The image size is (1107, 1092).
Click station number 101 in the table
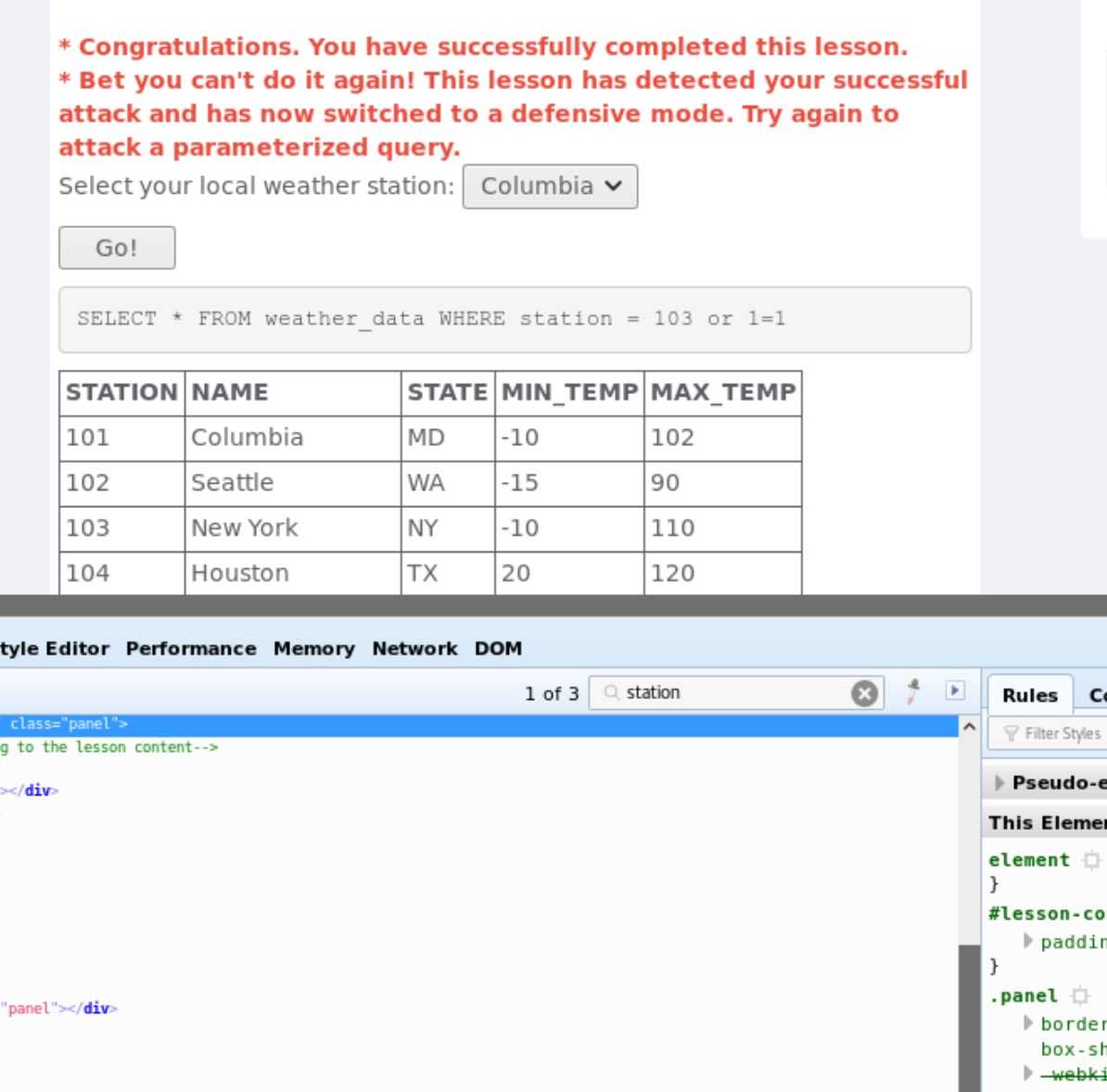[122, 438]
